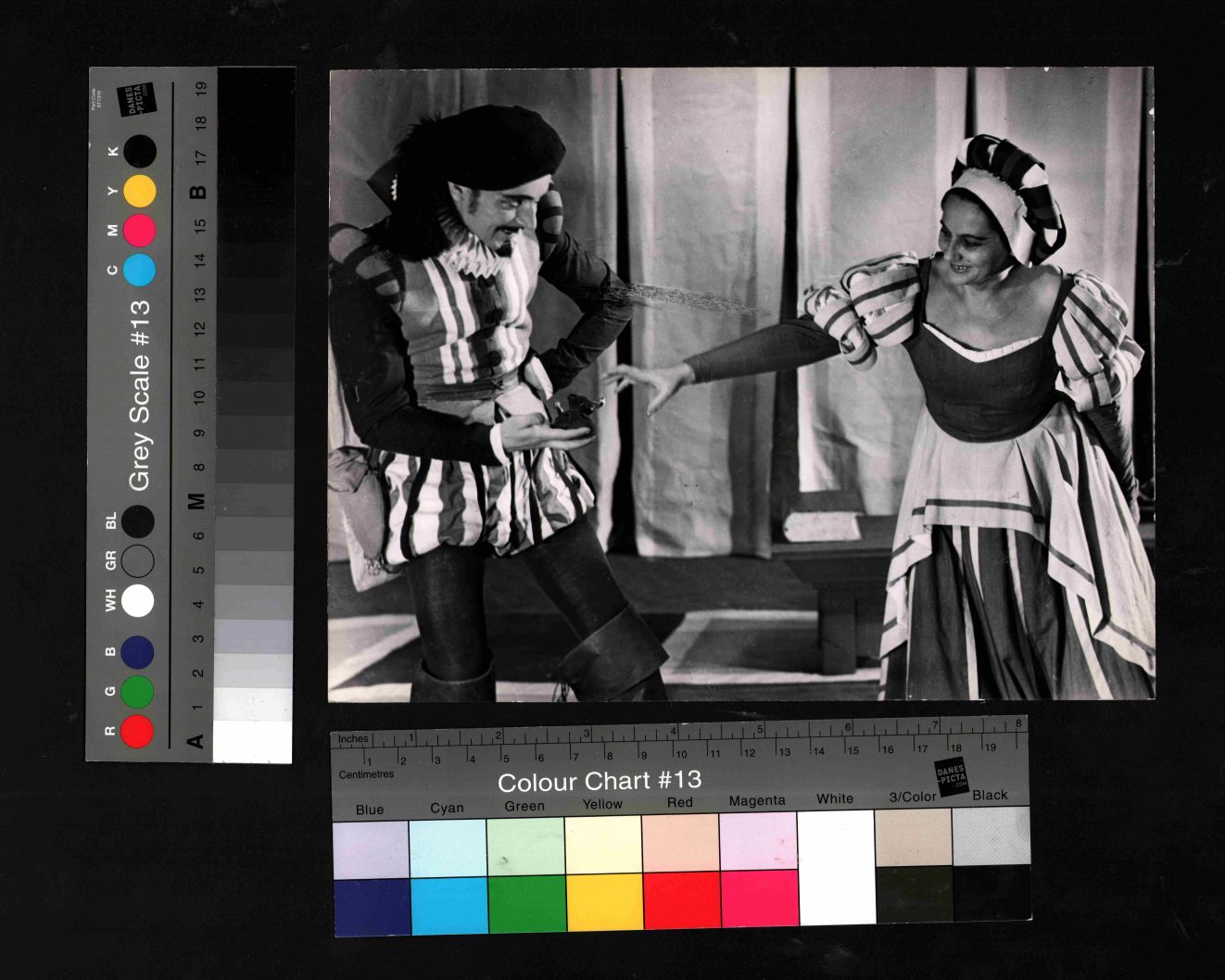Screen dimensions: 1225x980
Task: Pick the red circle labeled R
Action: click(137, 731)
